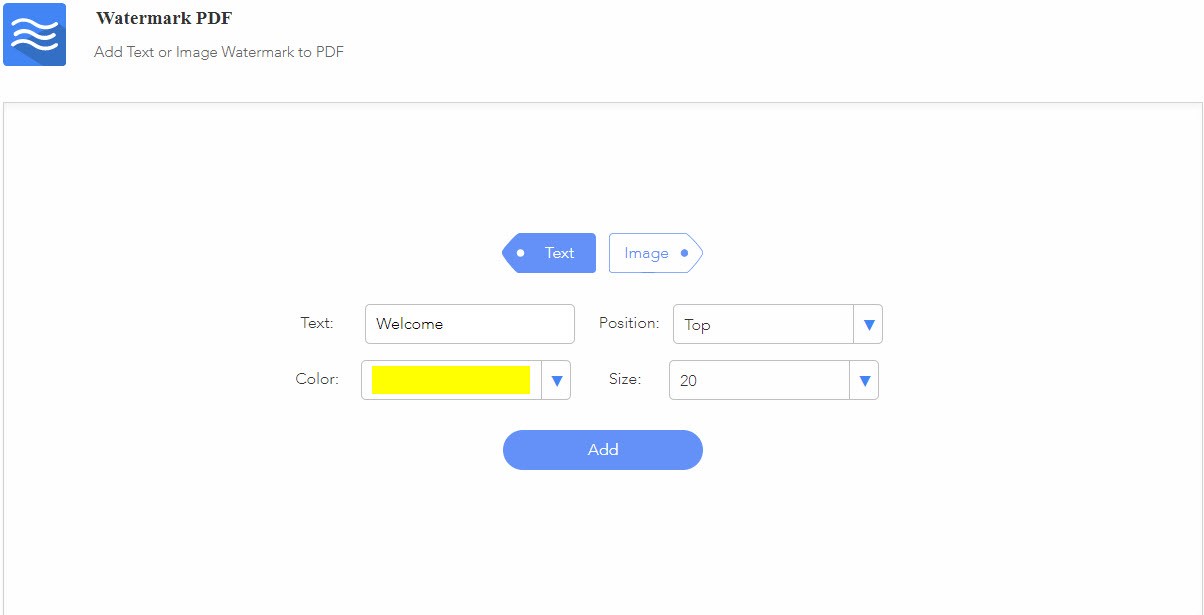Click the Color: label

click(317, 379)
